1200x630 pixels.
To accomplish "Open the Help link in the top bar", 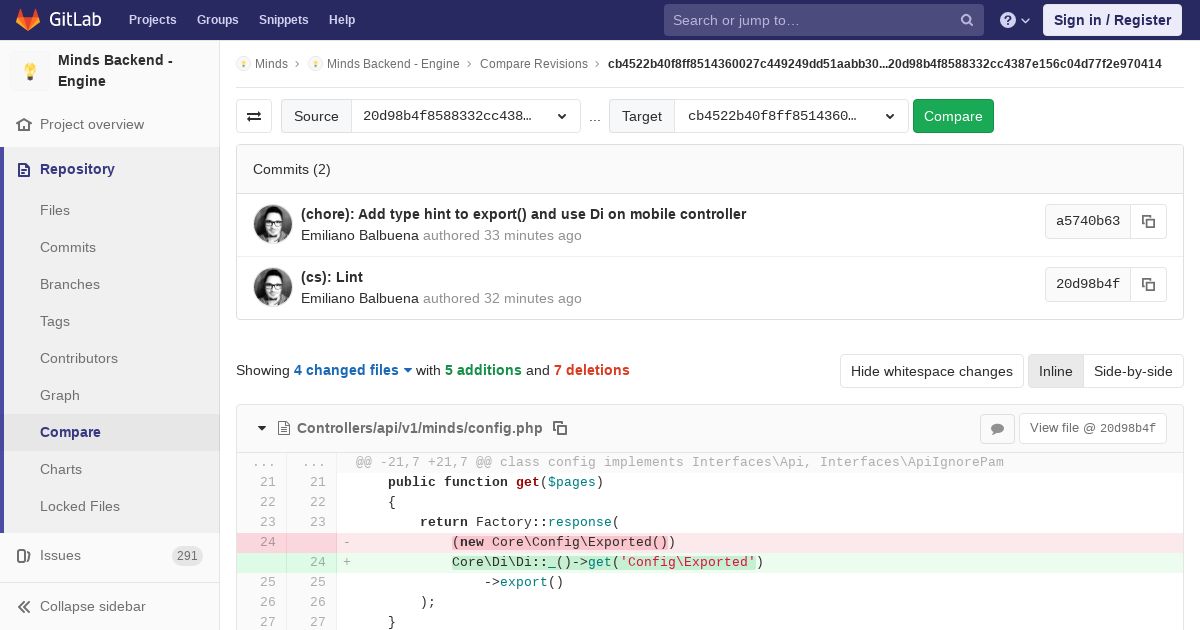I will pyautogui.click(x=342, y=20).
